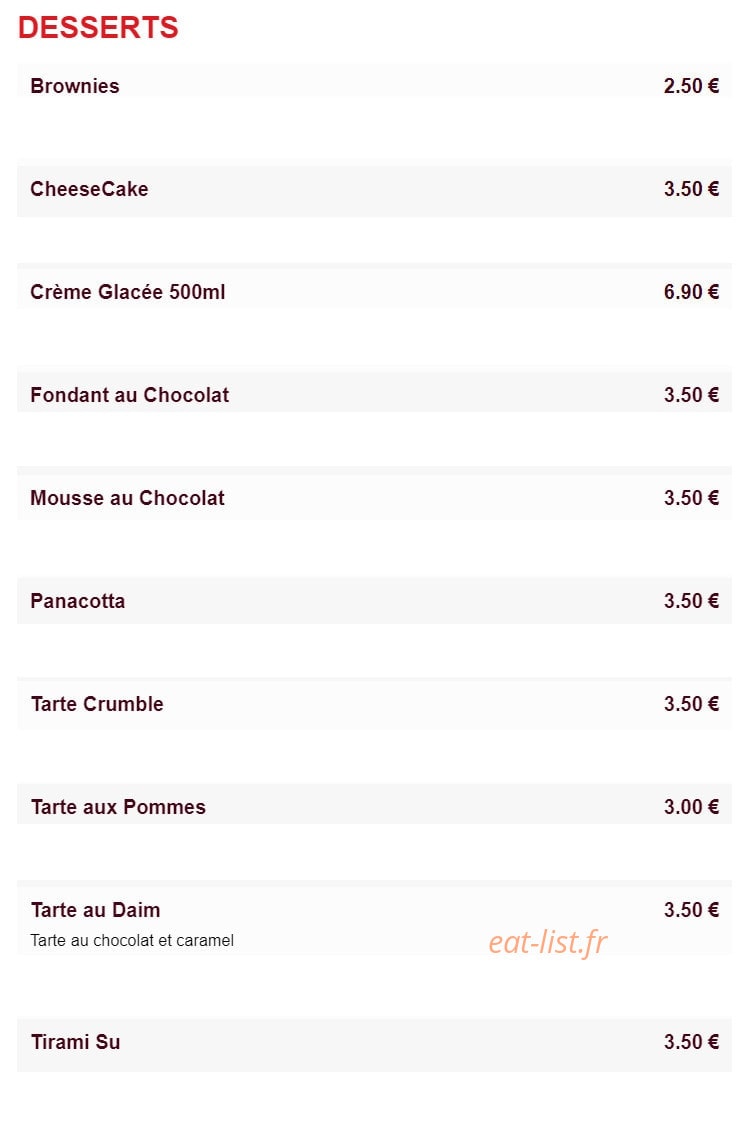Select the Tarte Crumble entry
Viewport: 746px width, 1127px height.
(97, 704)
